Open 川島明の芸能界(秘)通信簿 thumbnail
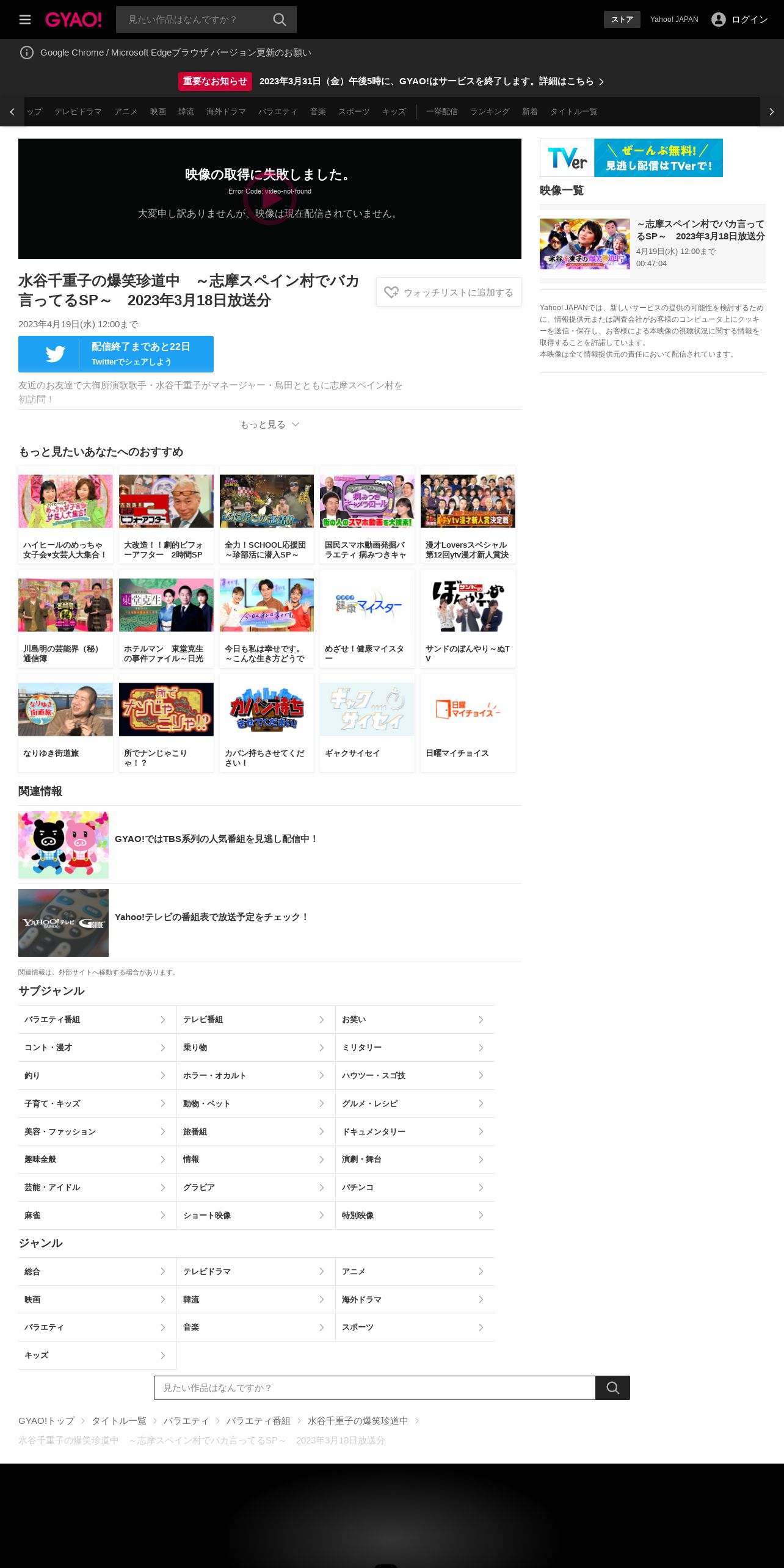This screenshot has width=784, height=1568. point(65,605)
